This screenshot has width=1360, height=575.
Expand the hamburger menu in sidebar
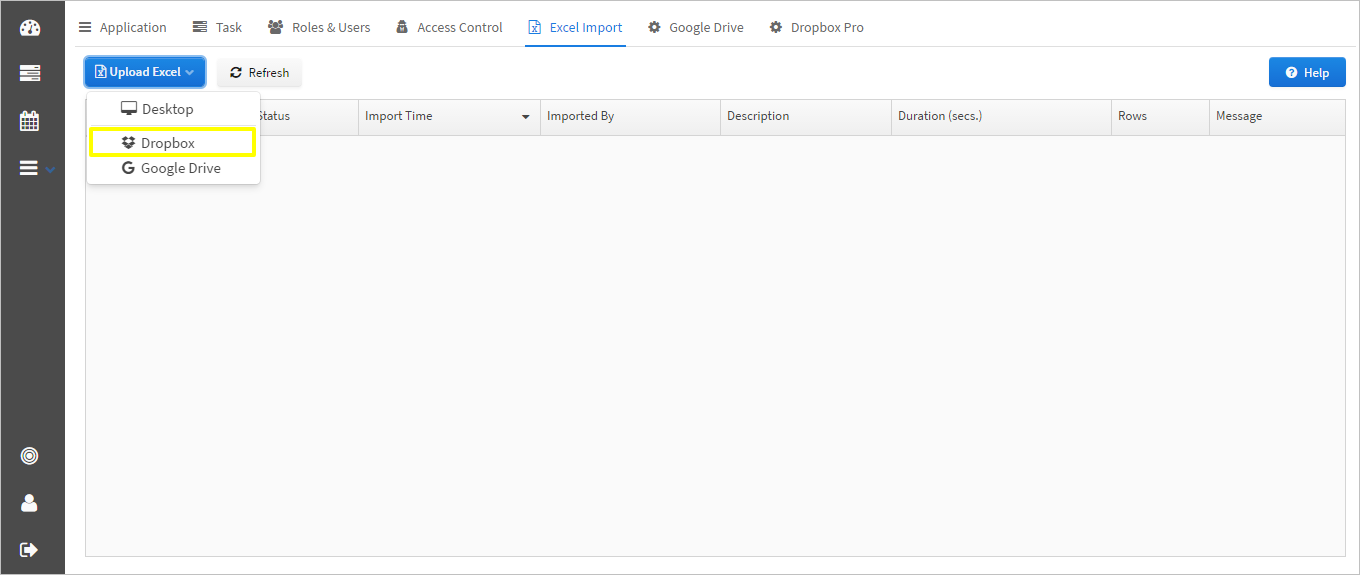[37, 169]
